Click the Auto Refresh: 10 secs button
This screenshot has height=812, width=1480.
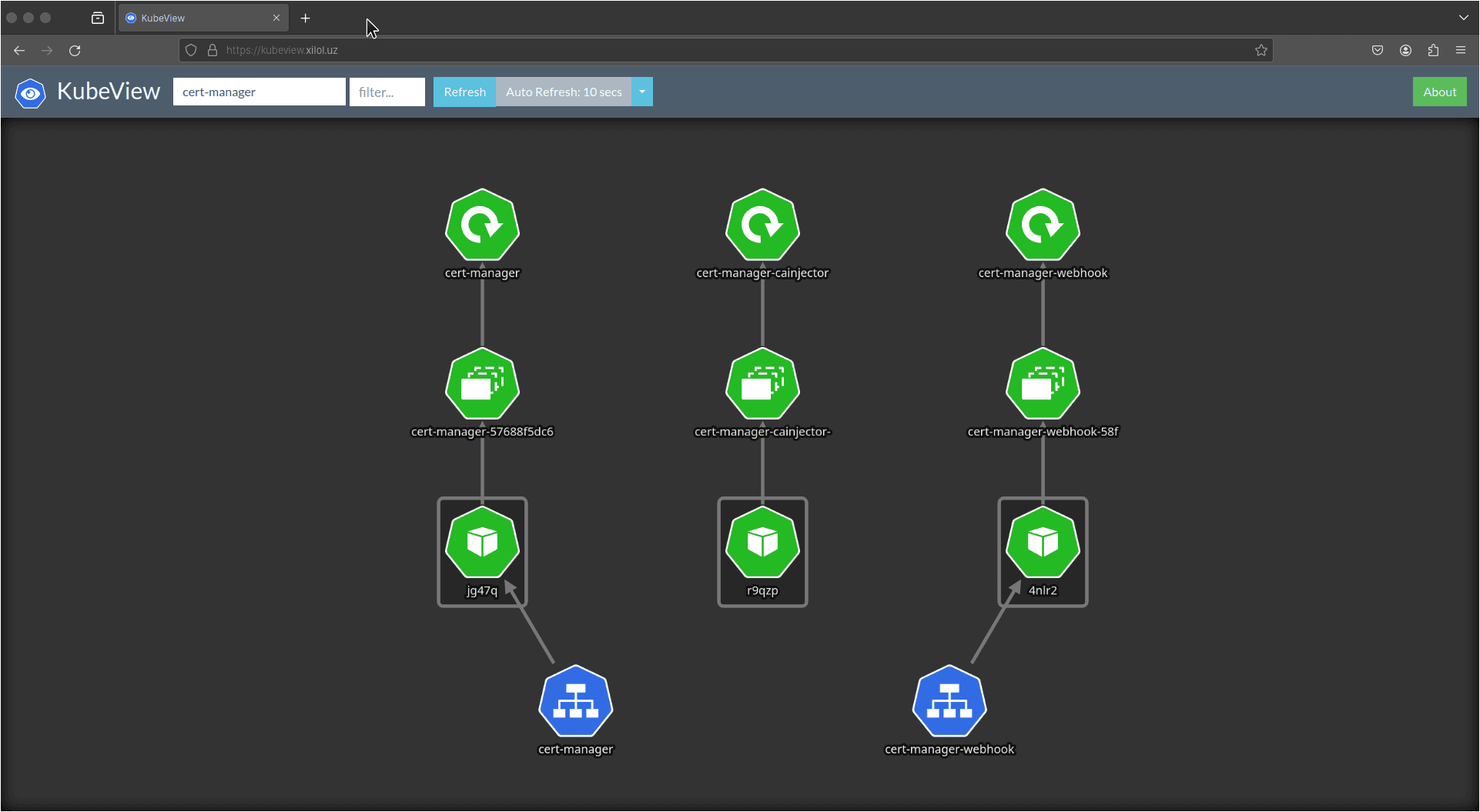[564, 92]
